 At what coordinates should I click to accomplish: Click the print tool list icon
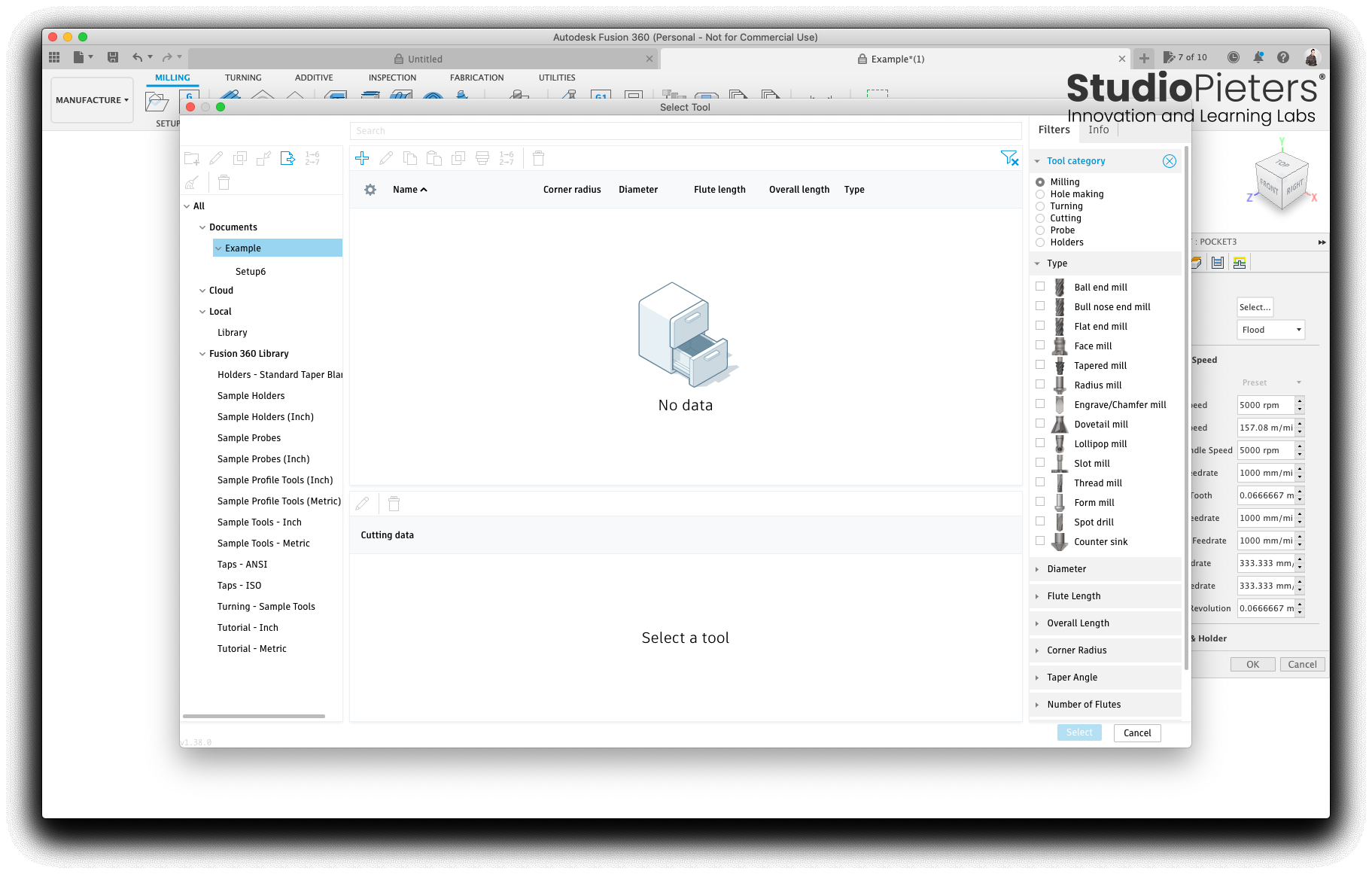[482, 158]
